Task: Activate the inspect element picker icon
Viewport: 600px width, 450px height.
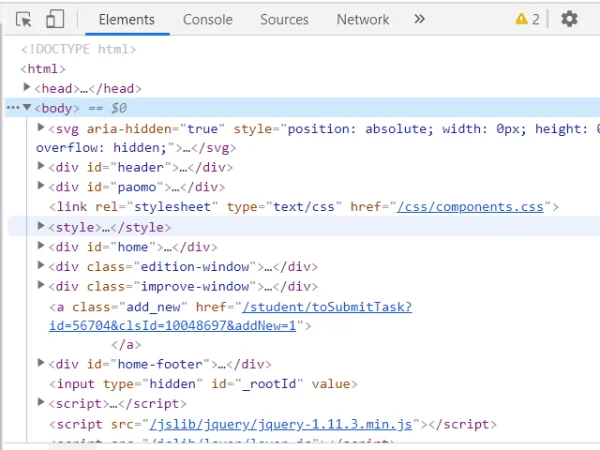Action: pyautogui.click(x=25, y=19)
